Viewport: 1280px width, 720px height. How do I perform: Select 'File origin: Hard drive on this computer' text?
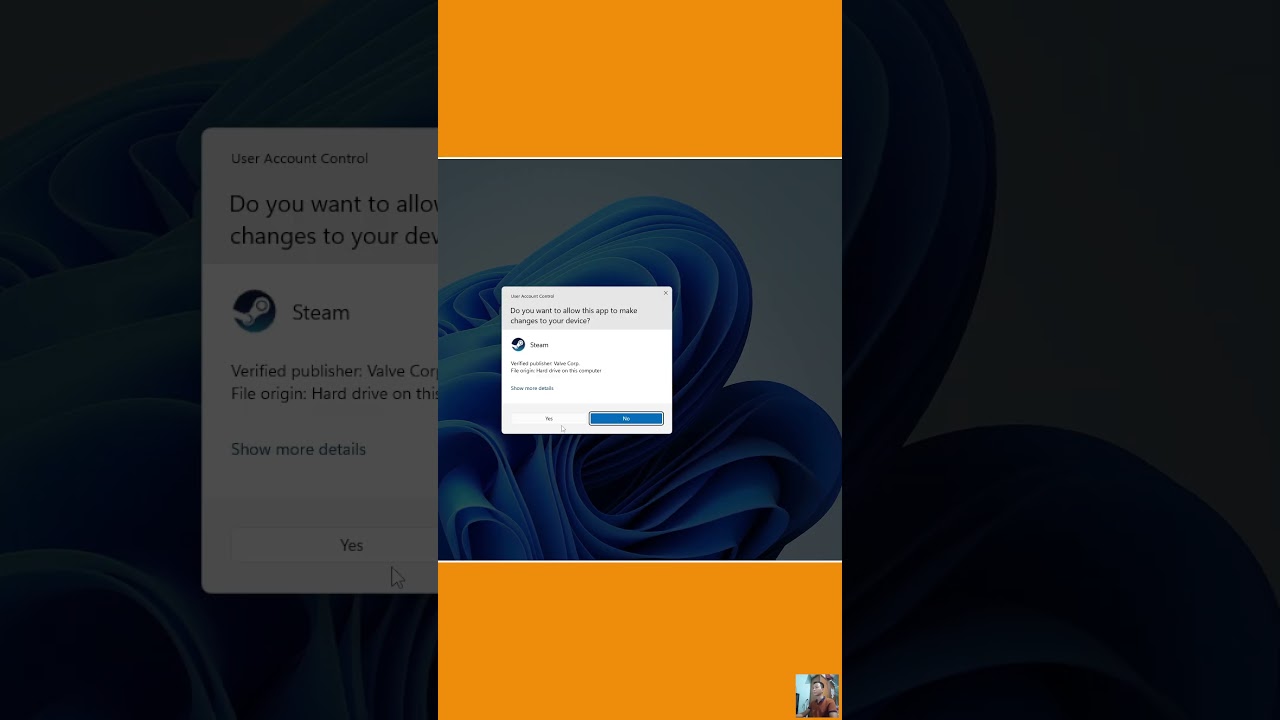pyautogui.click(x=556, y=371)
